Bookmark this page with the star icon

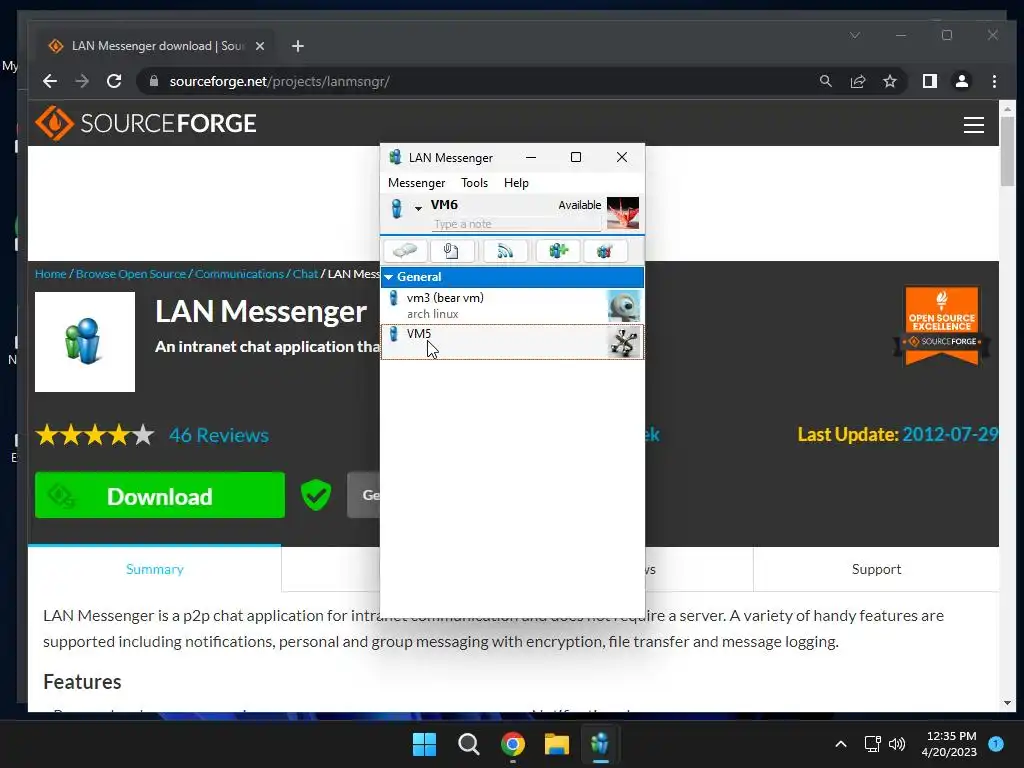click(890, 81)
